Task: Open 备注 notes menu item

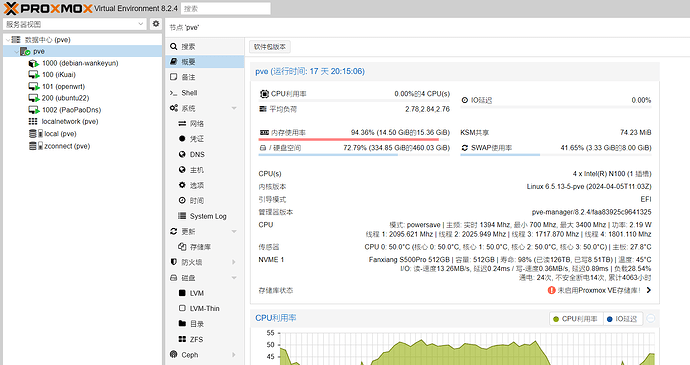Action: [205, 77]
